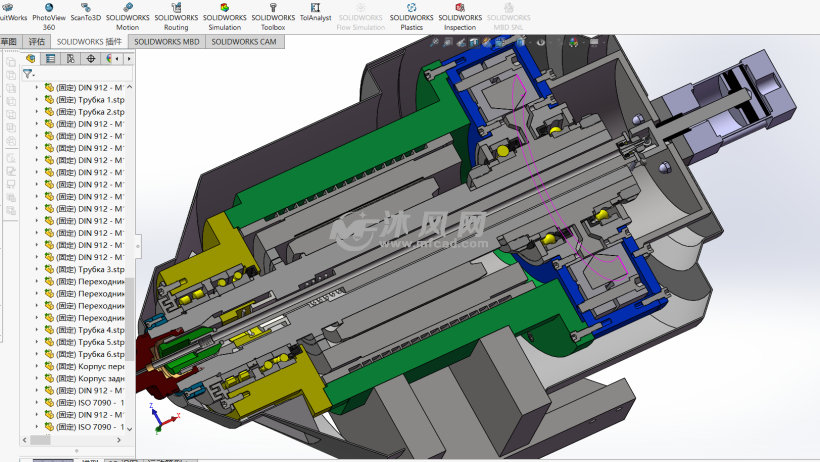Viewport: 820px width, 462px height.
Task: Launch SOLIDWORKS Routing add-in
Action: pyautogui.click(x=176, y=13)
